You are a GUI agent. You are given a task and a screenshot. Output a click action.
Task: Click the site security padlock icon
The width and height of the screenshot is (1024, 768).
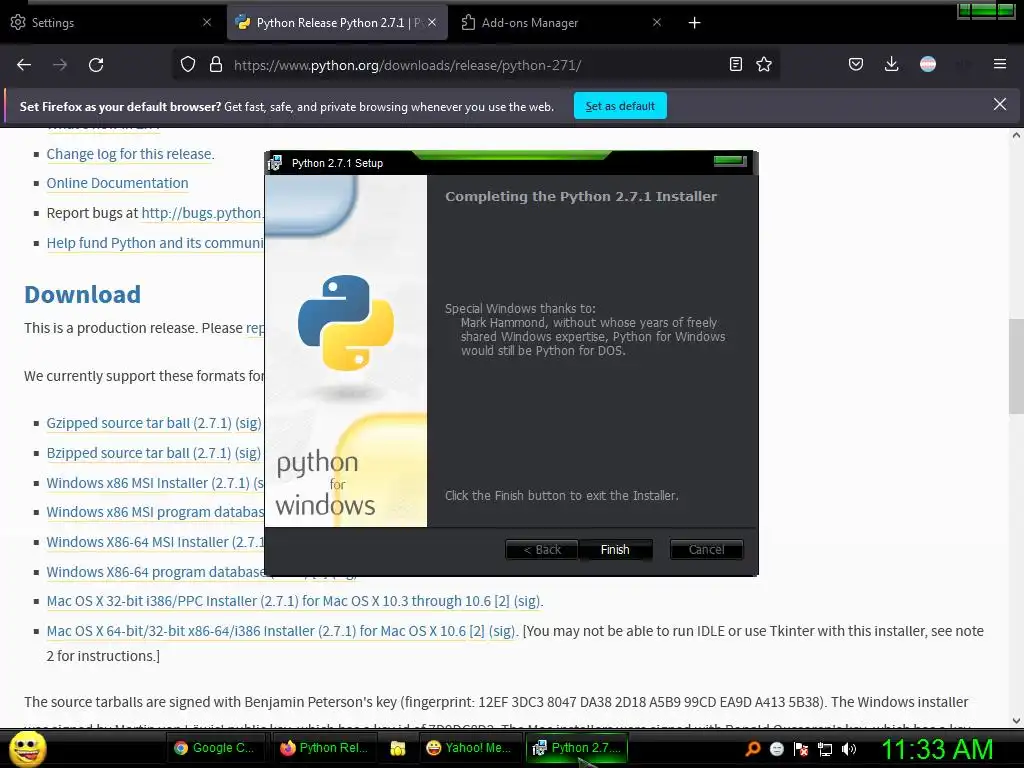coord(216,65)
